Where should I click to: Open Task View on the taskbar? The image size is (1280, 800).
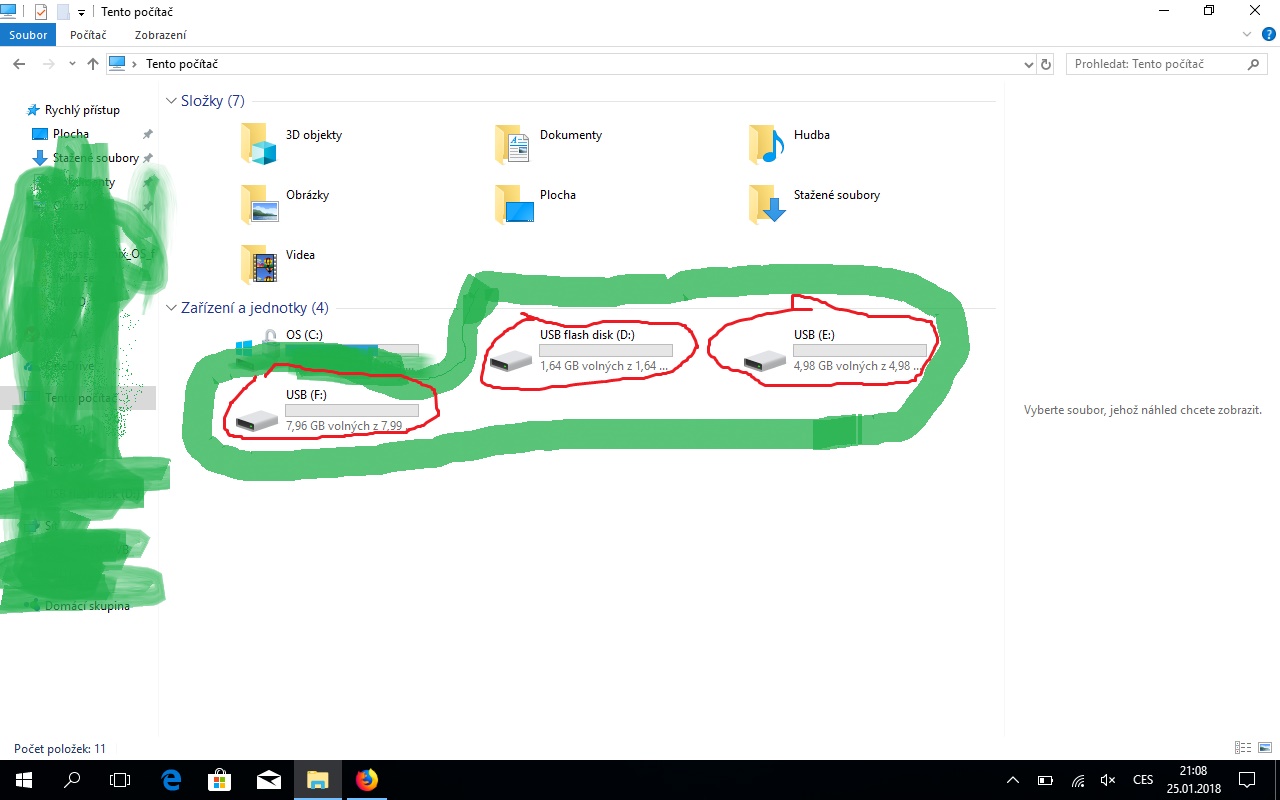(120, 780)
